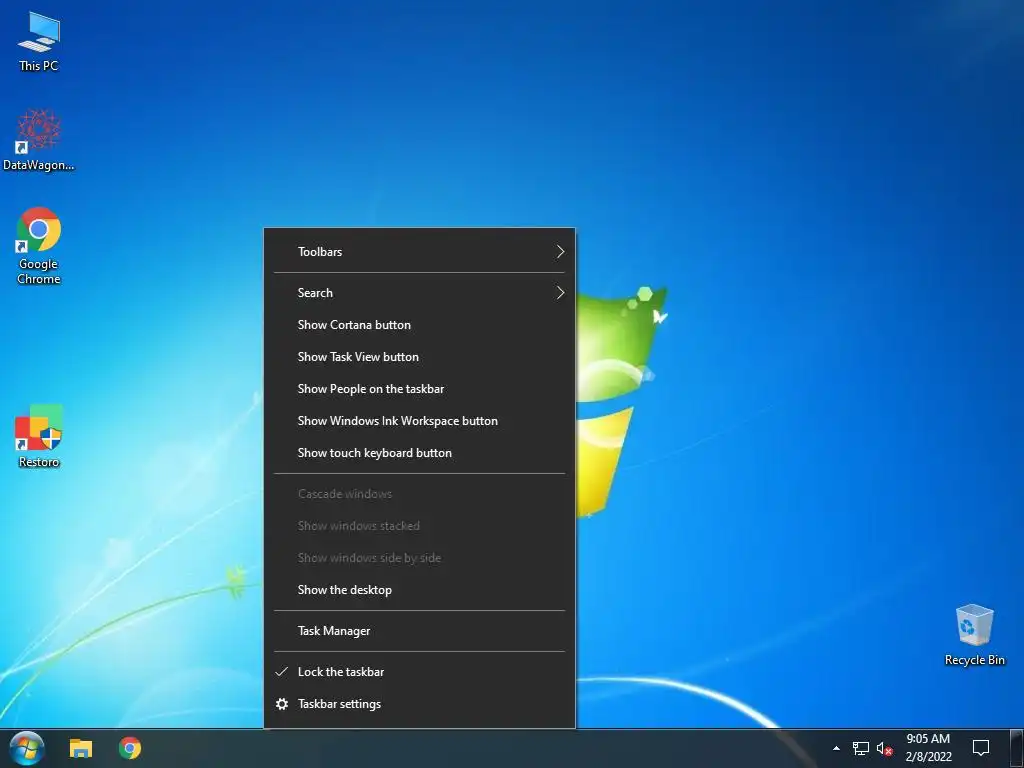Viewport: 1024px width, 768px height.
Task: Open the This PC desktop icon
Action: (39, 41)
